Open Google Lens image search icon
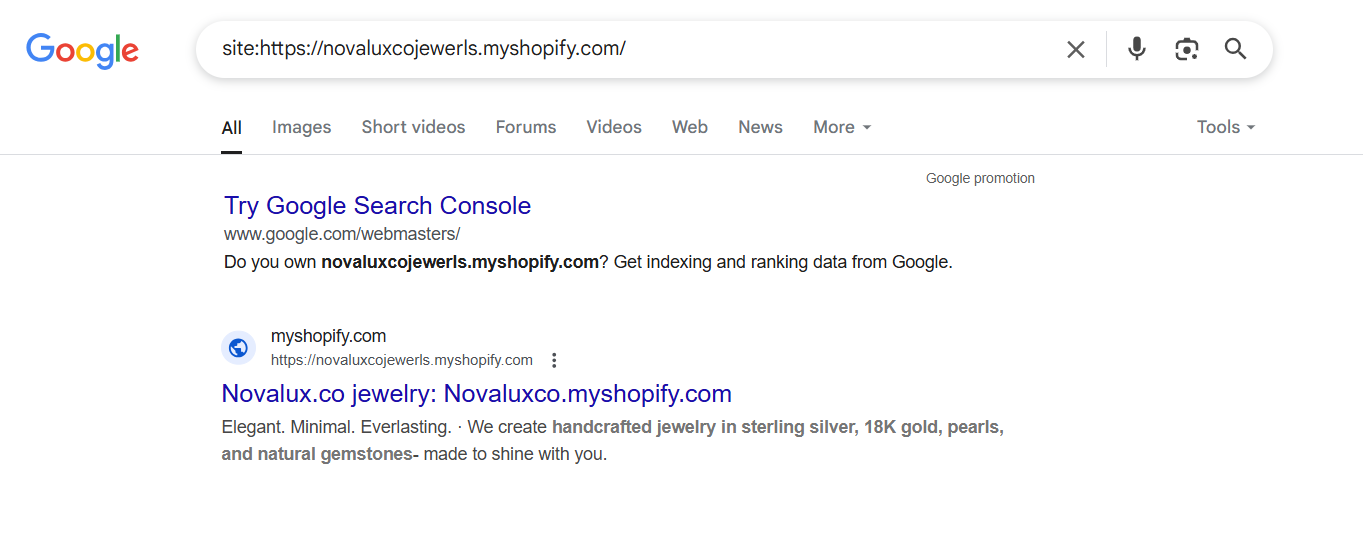Viewport: 1363px width, 556px height. 1186,49
